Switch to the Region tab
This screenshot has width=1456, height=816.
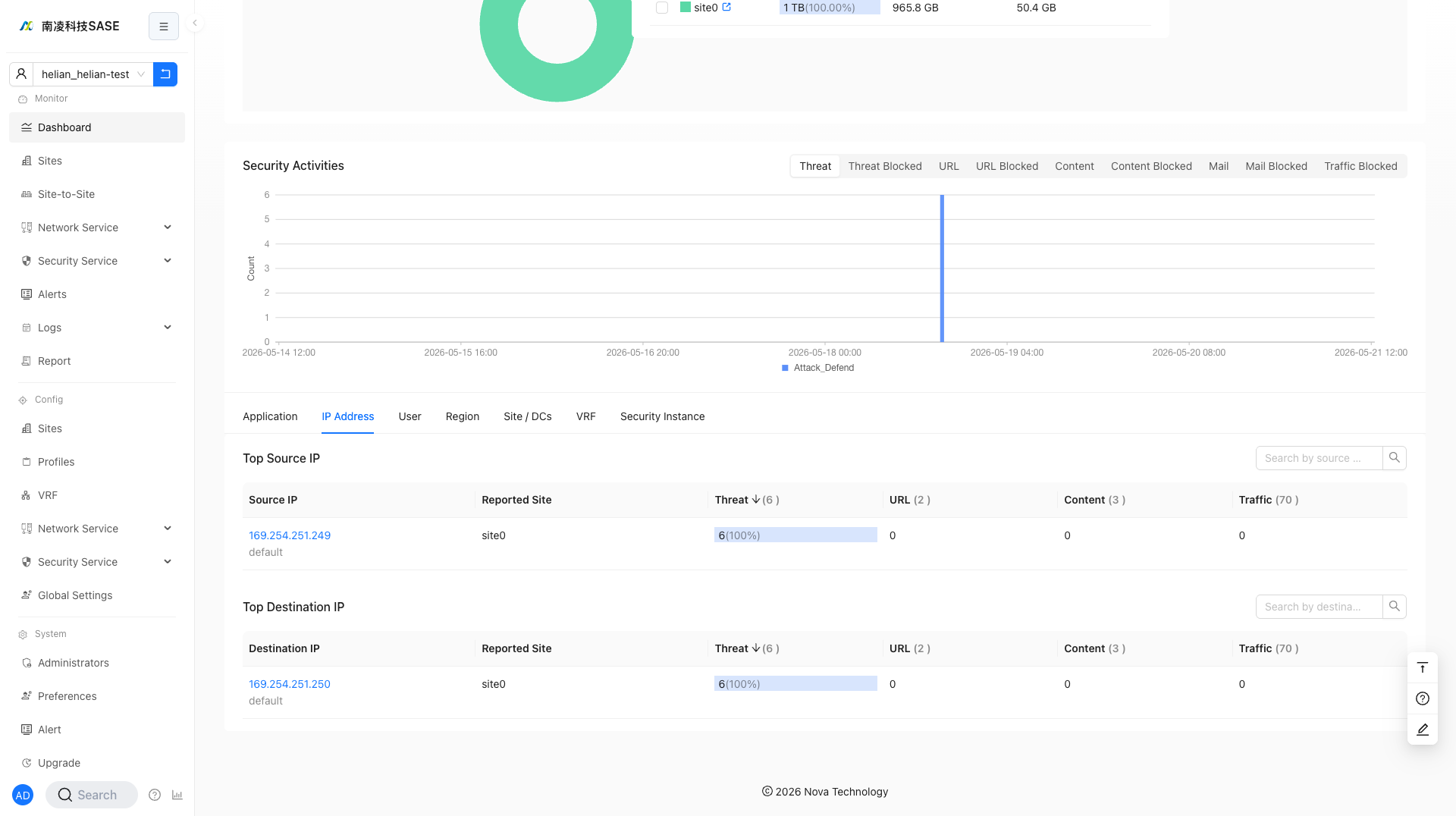463,416
